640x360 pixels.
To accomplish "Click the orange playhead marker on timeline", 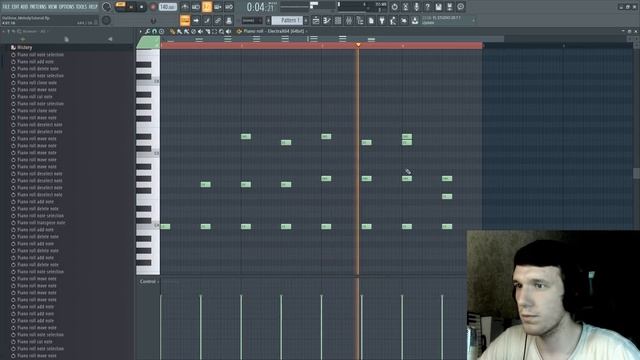I will 358,44.
